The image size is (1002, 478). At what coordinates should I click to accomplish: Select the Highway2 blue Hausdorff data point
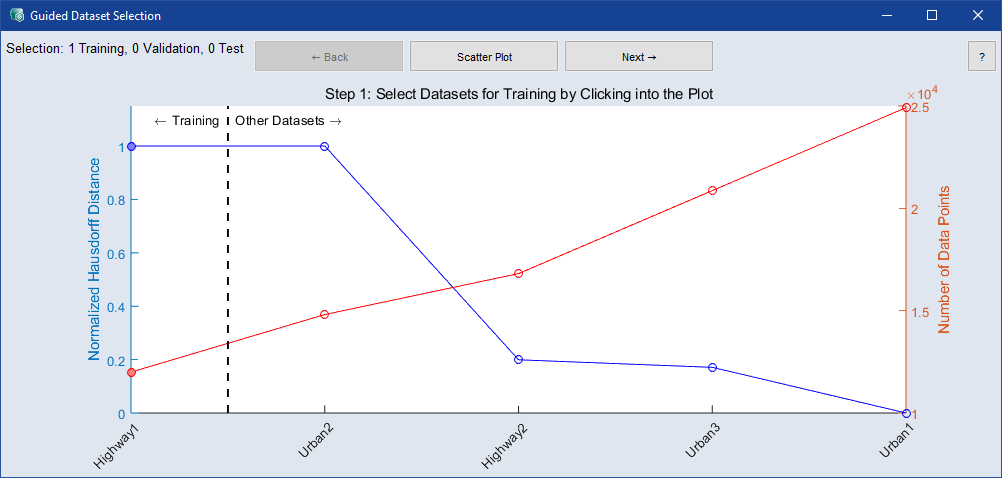[x=518, y=359]
